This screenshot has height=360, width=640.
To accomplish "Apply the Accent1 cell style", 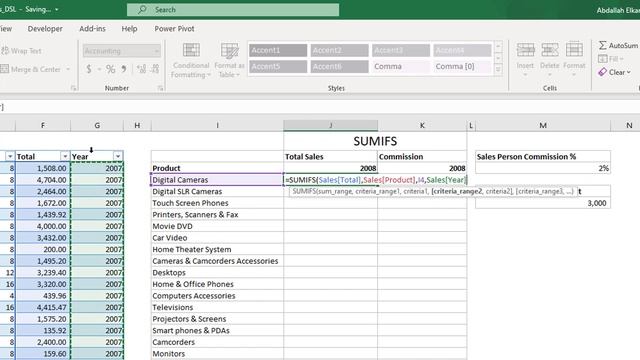I will point(278,51).
